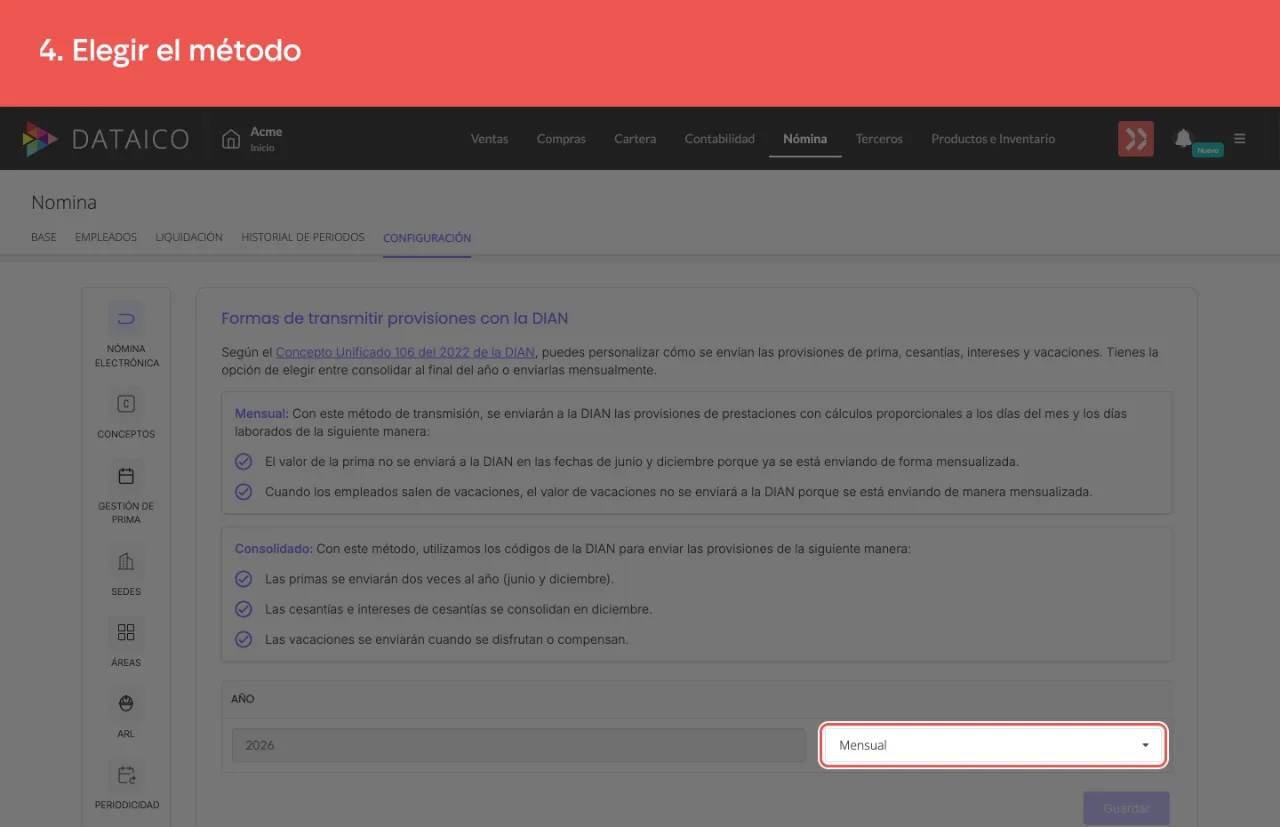The height and width of the screenshot is (827, 1280).
Task: Switch to the HISTORIAL DE PERIODOS tab
Action: 303,238
